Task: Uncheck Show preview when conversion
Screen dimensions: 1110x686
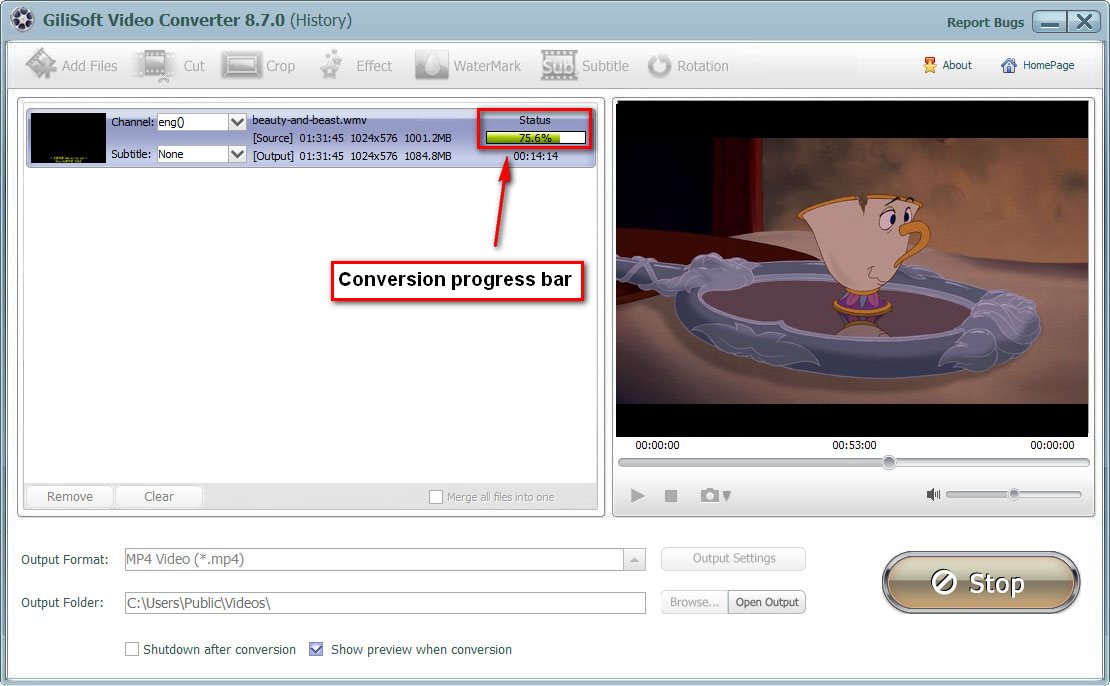Action: 316,649
